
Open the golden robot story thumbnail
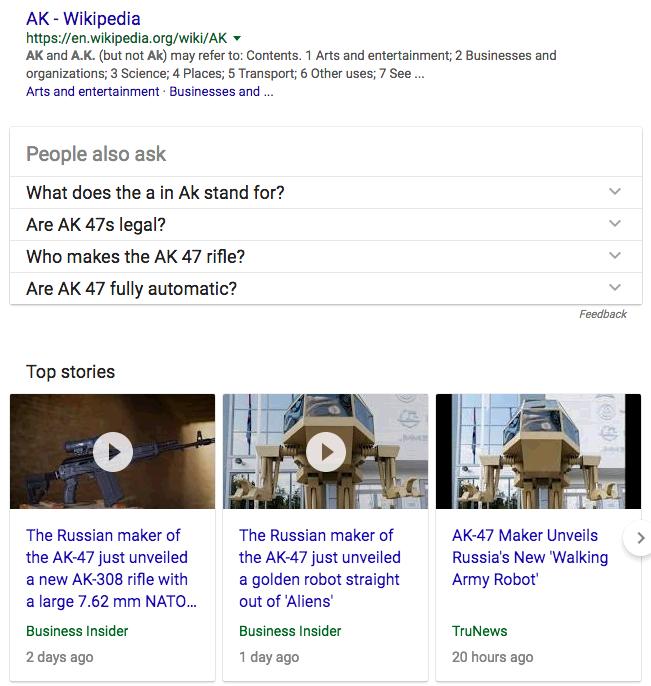[326, 451]
